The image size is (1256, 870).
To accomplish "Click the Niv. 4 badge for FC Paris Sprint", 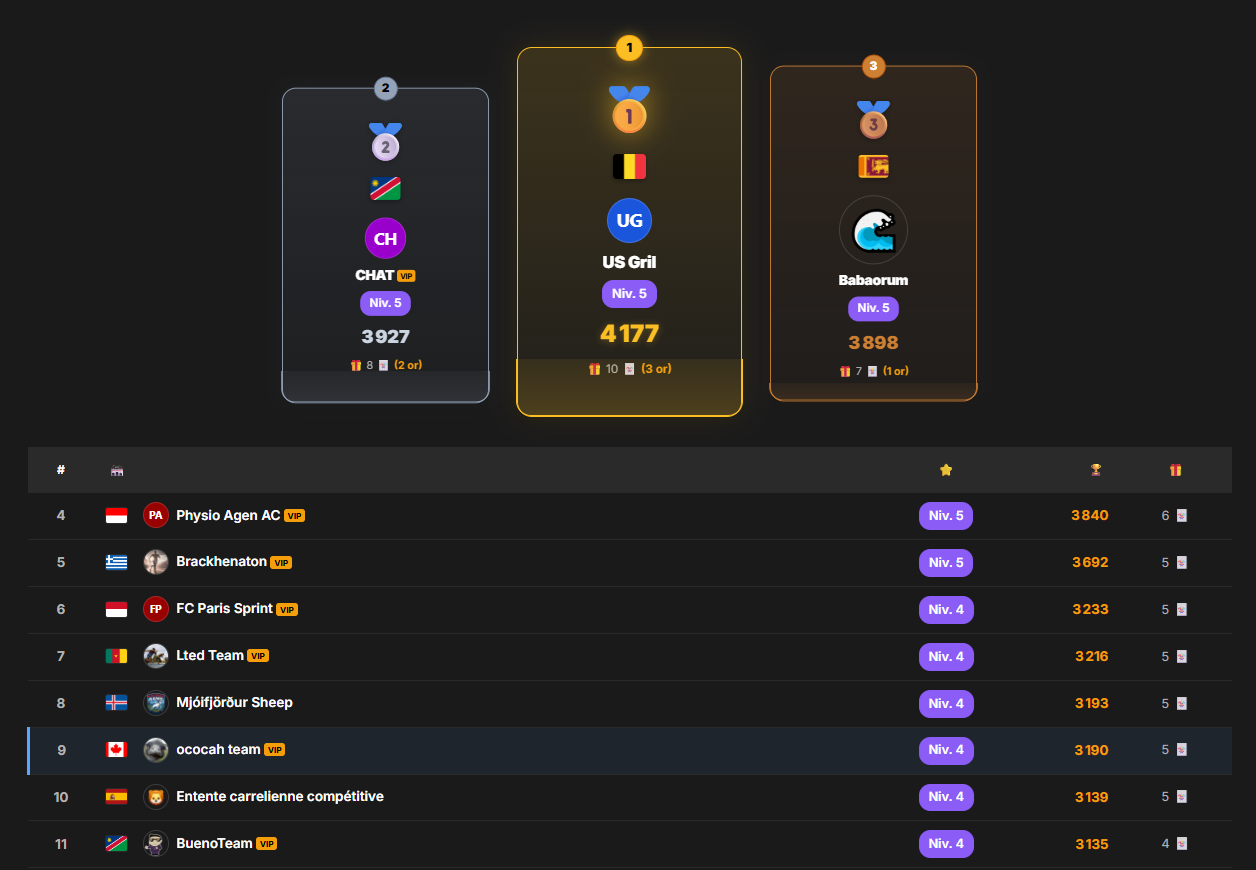I will pos(946,609).
